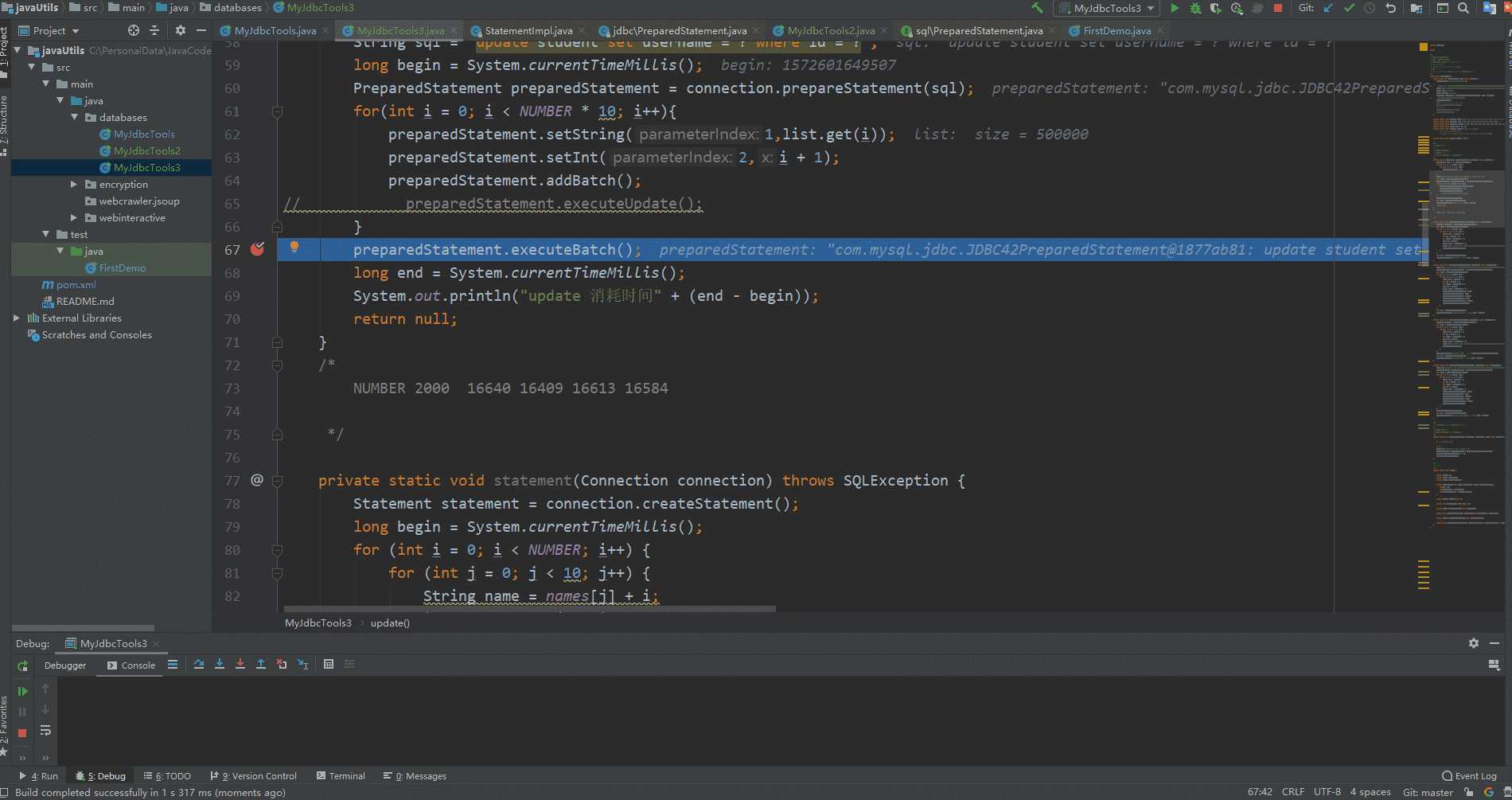Screen dimensions: 1512x800
Task: Click Show Execution Point icon
Action: 173,664
